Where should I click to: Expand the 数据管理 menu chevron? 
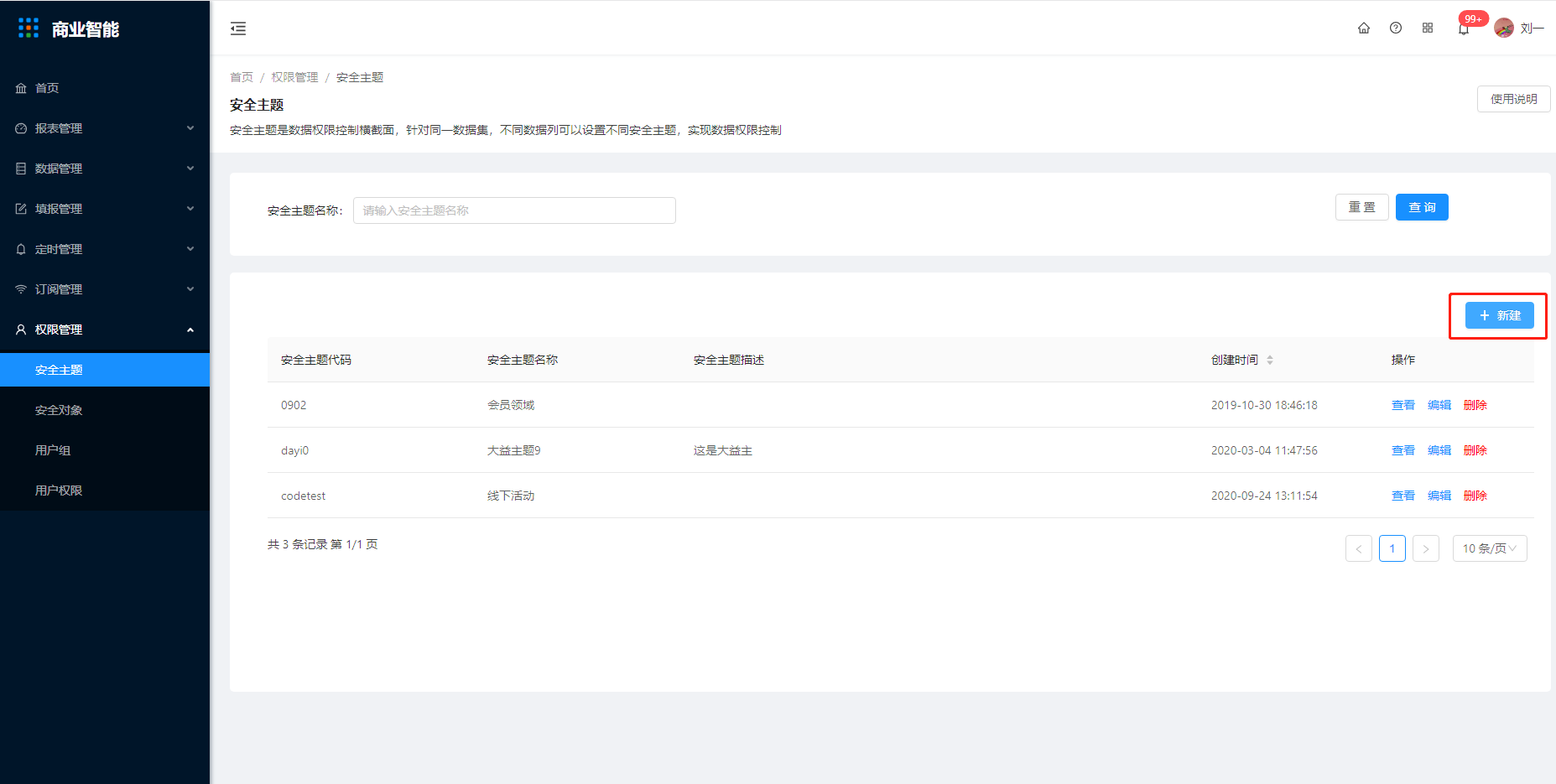190,169
